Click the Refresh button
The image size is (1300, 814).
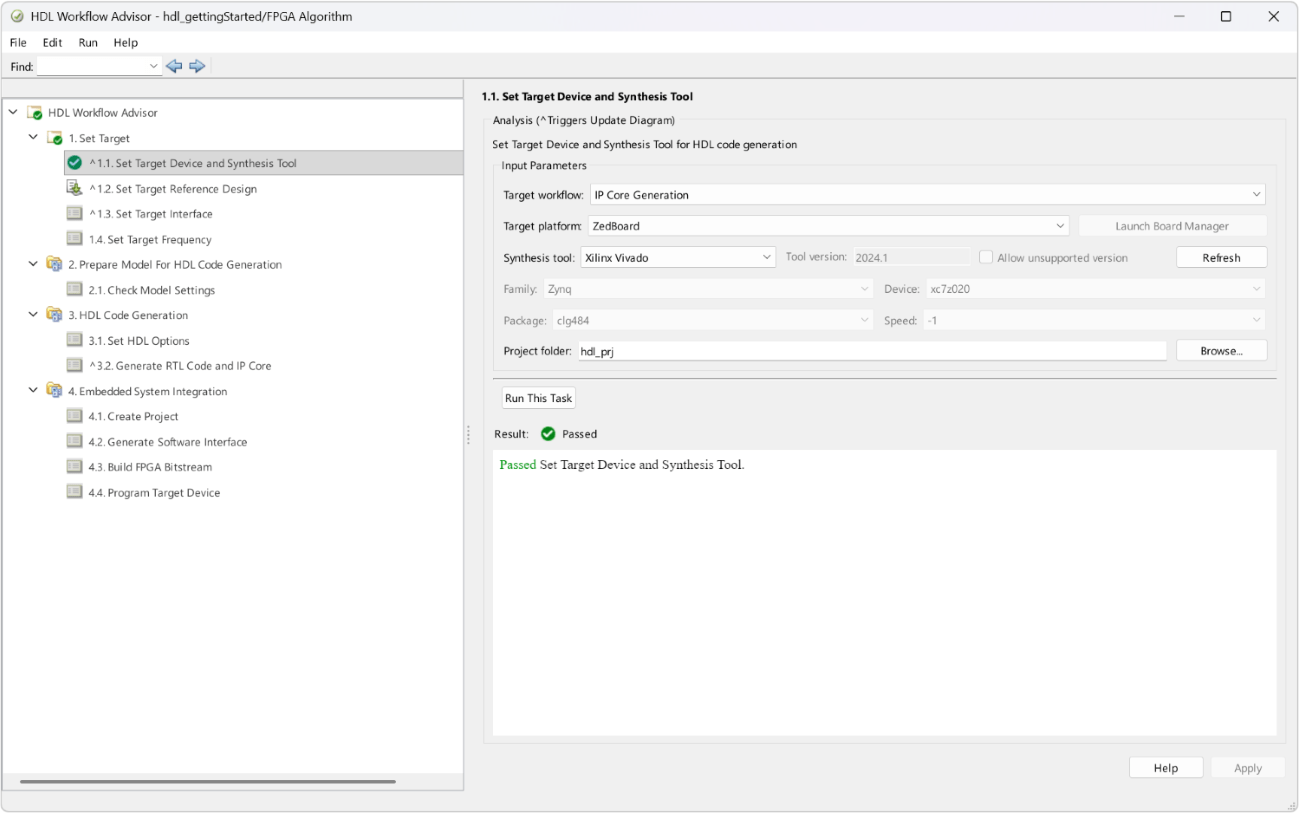1221,258
